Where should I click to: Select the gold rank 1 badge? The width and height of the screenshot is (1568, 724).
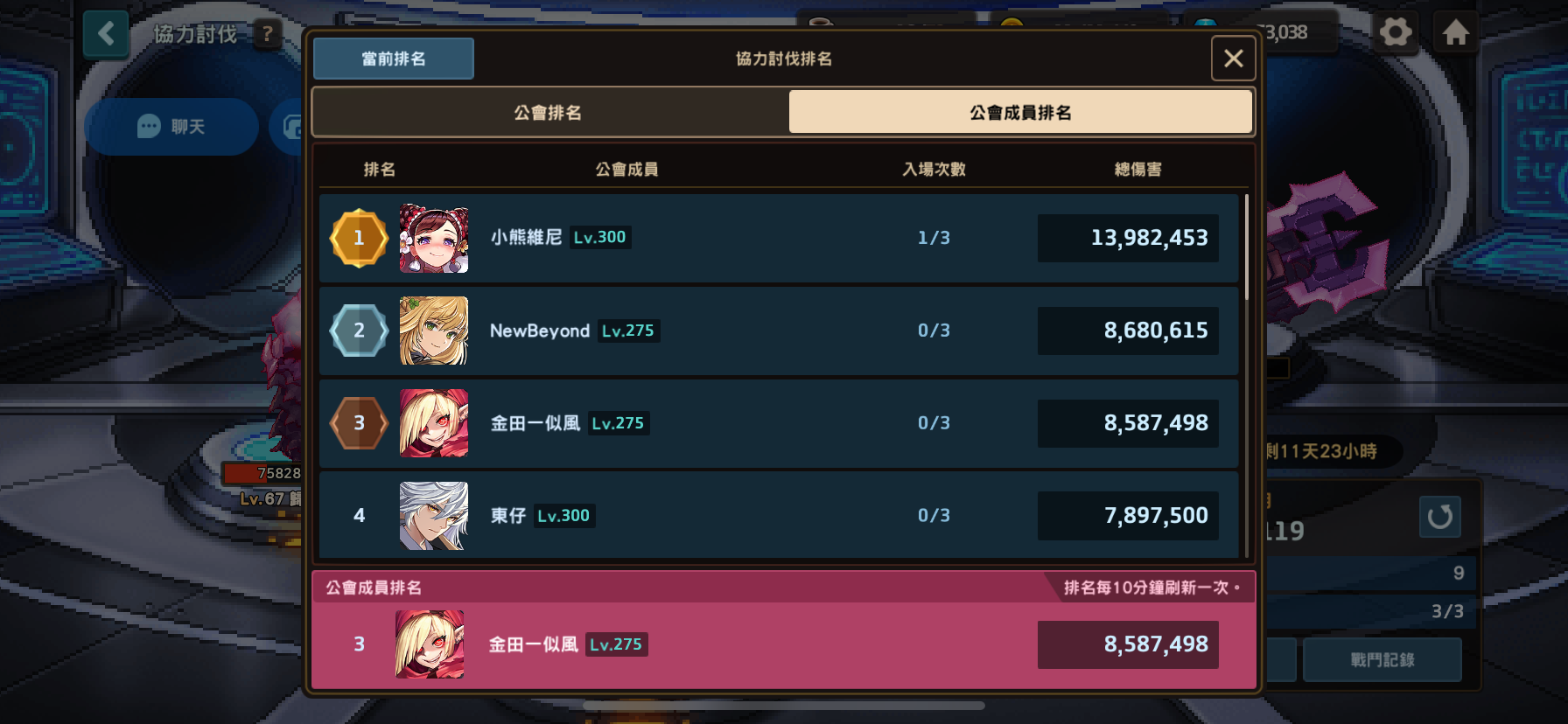pos(359,238)
